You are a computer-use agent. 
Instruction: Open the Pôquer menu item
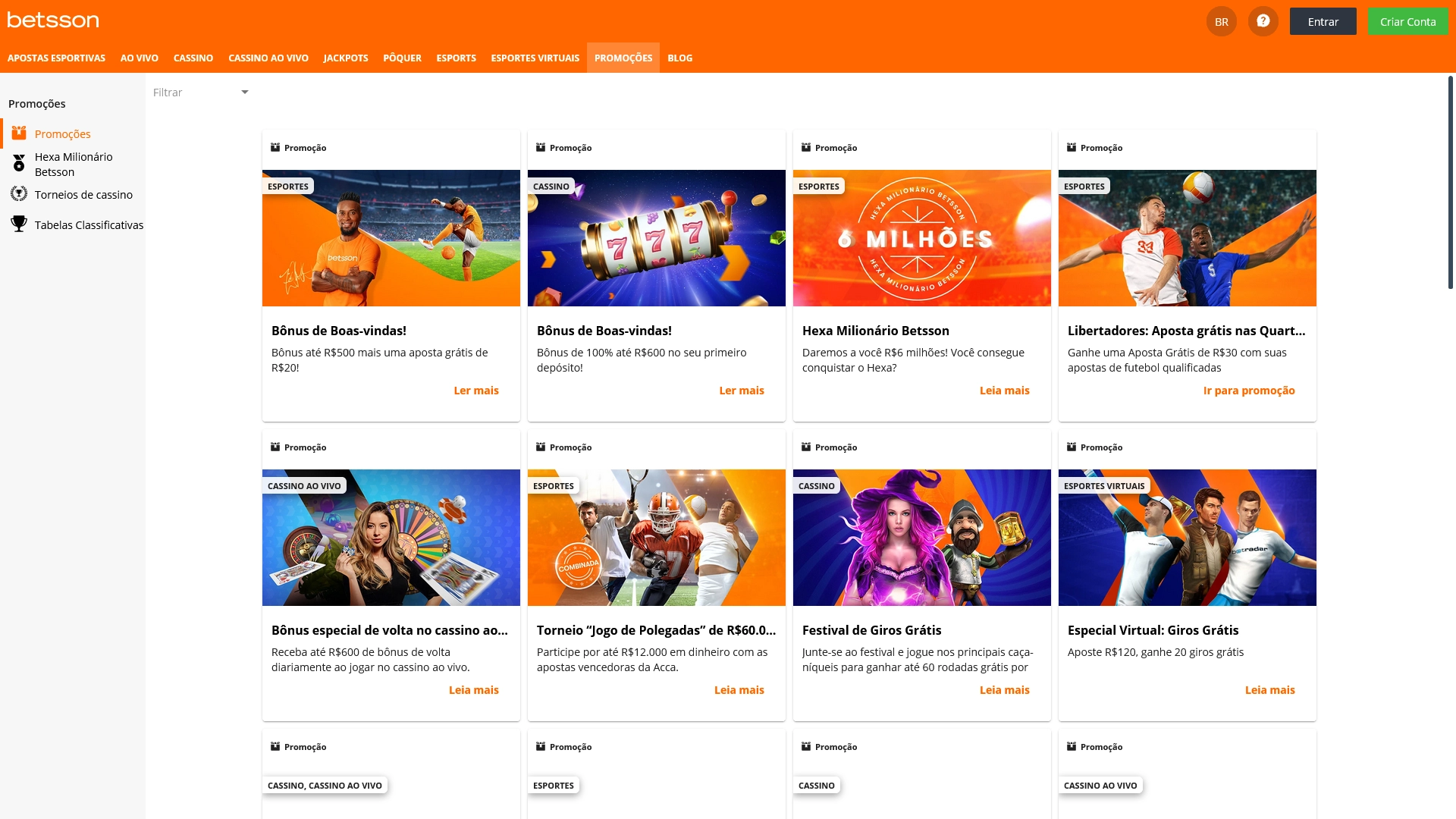click(x=402, y=58)
